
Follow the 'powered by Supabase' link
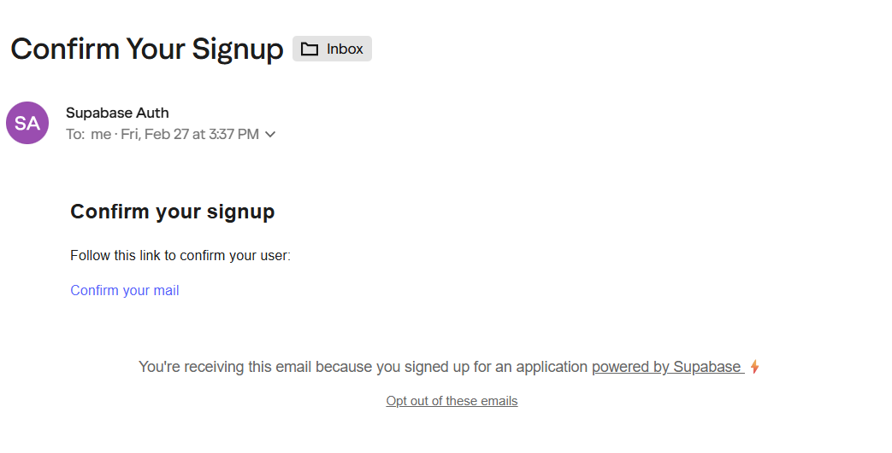coord(666,367)
